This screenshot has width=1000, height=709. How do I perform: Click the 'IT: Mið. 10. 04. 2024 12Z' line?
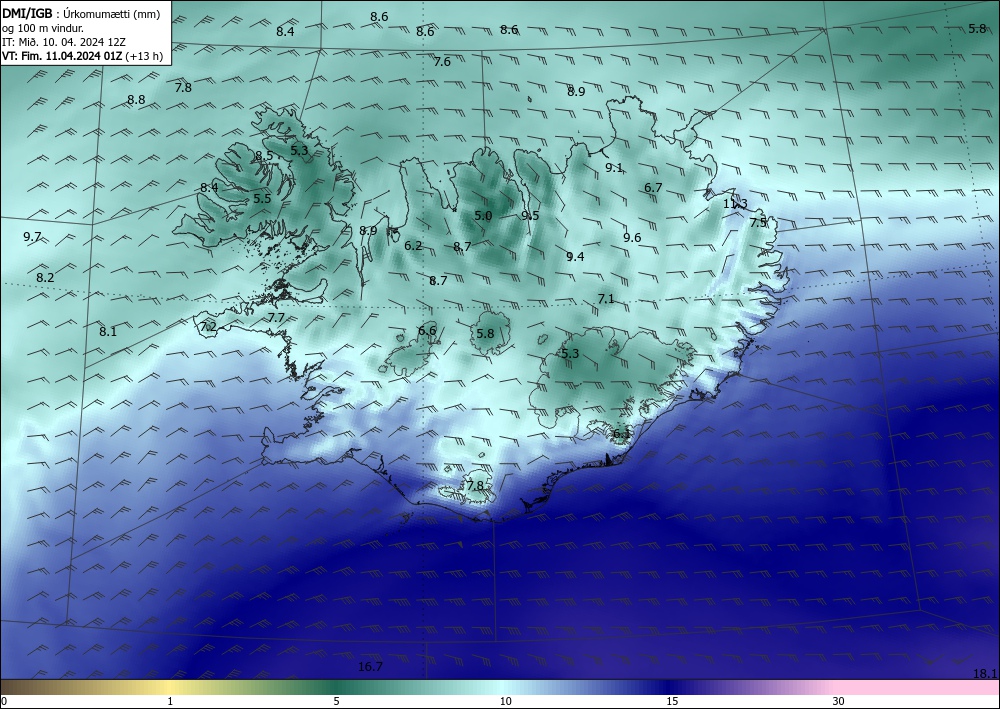coord(64,42)
